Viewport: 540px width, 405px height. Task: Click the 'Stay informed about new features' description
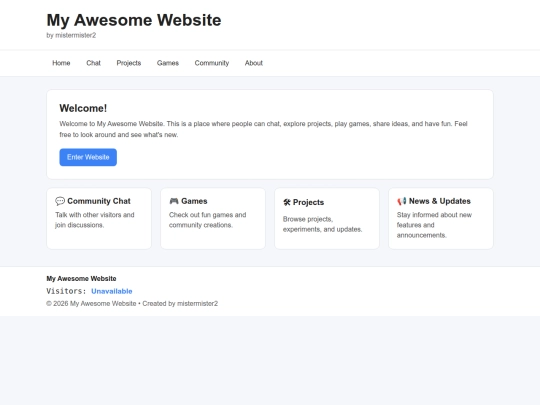434,225
